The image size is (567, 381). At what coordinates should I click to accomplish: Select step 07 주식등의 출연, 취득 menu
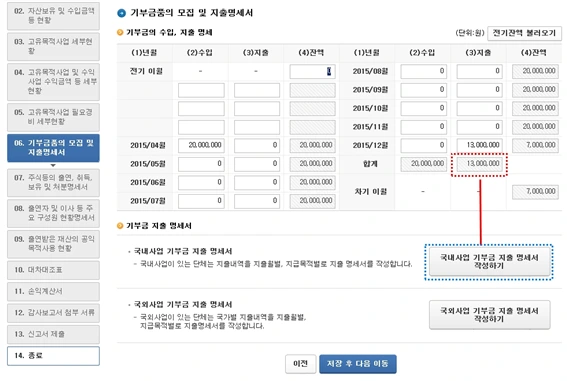click(53, 183)
